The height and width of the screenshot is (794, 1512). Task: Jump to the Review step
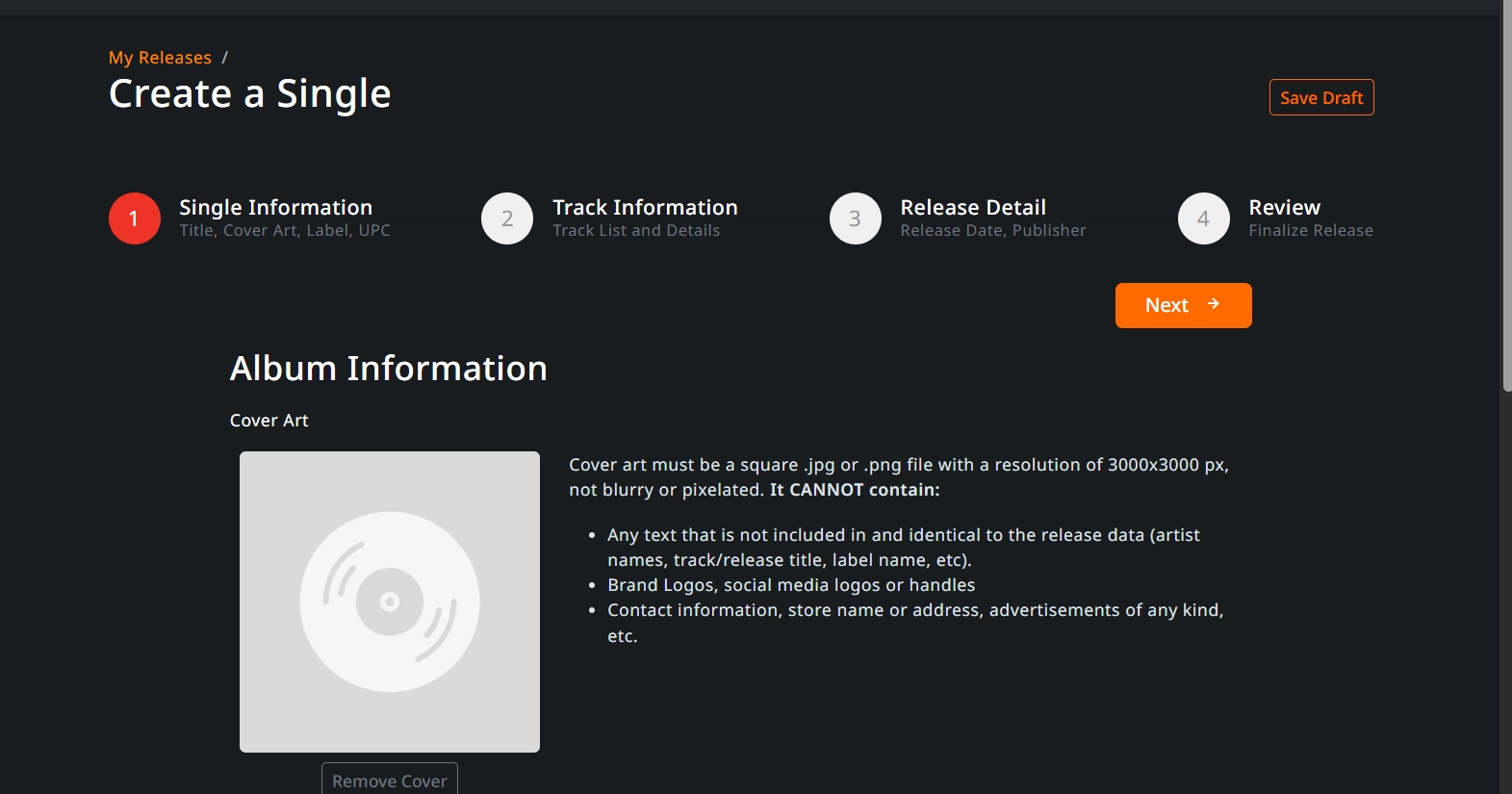[1284, 208]
